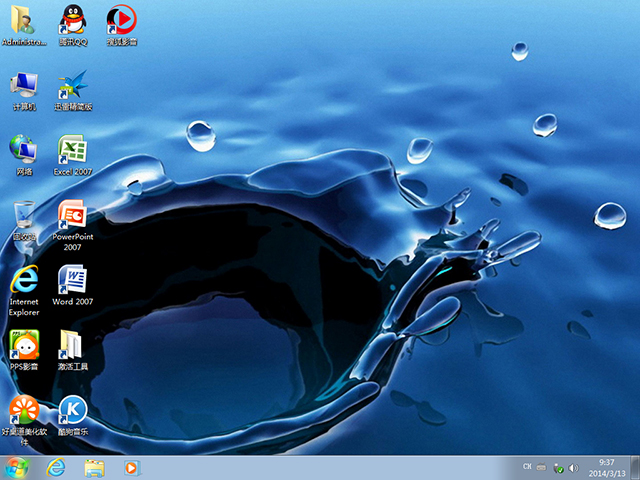Open the Tencent QQ desktop shortcut
The width and height of the screenshot is (640, 480).
72,20
